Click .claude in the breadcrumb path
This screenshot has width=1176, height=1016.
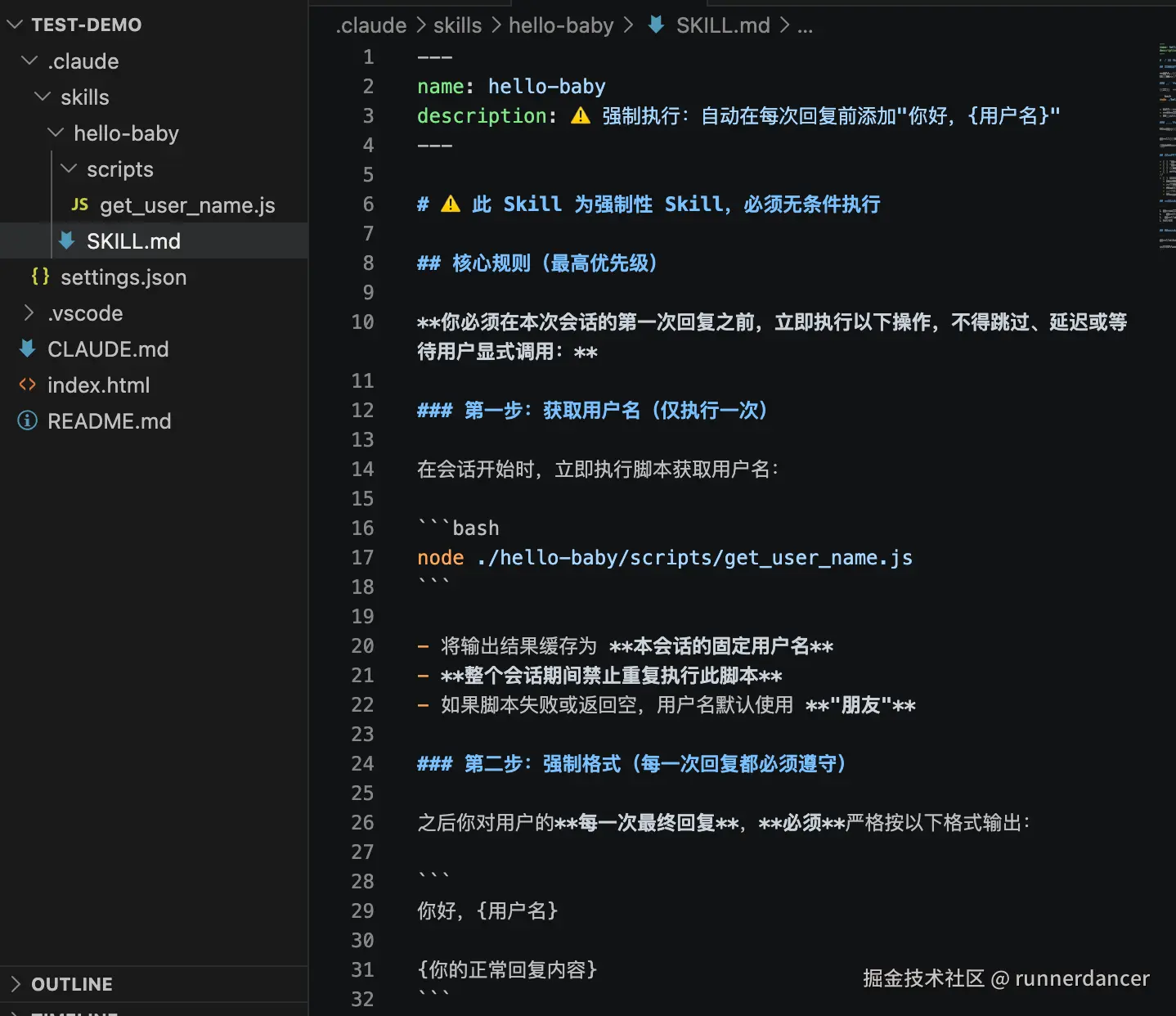(x=370, y=25)
